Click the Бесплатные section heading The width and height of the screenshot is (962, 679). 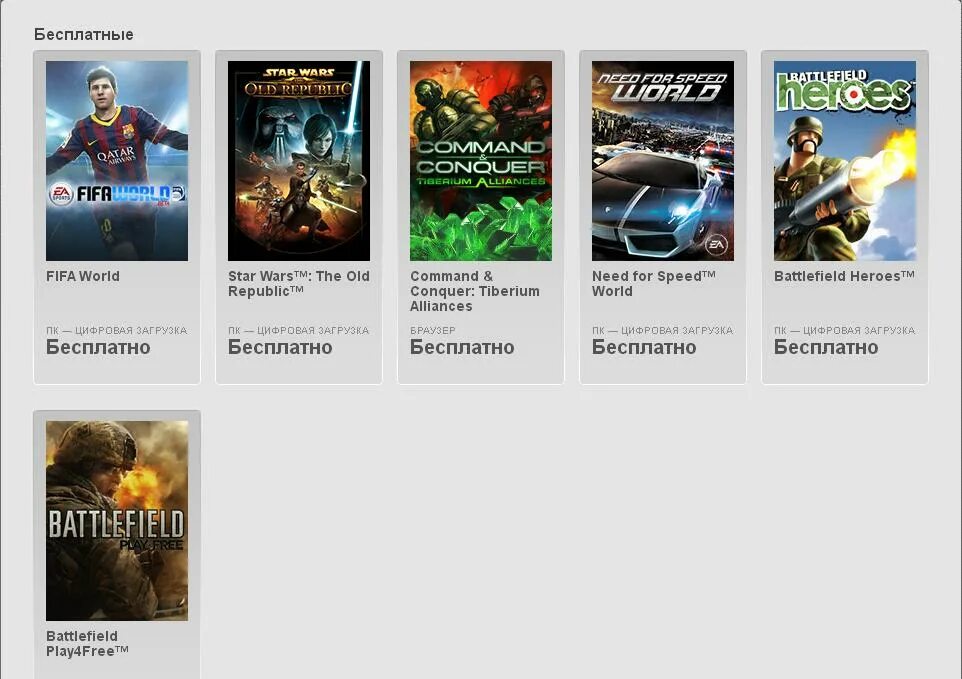(x=83, y=34)
